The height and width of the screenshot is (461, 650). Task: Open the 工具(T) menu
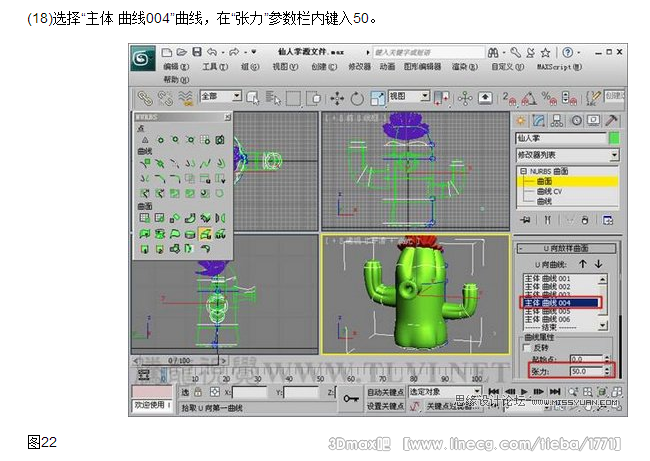[x=215, y=66]
